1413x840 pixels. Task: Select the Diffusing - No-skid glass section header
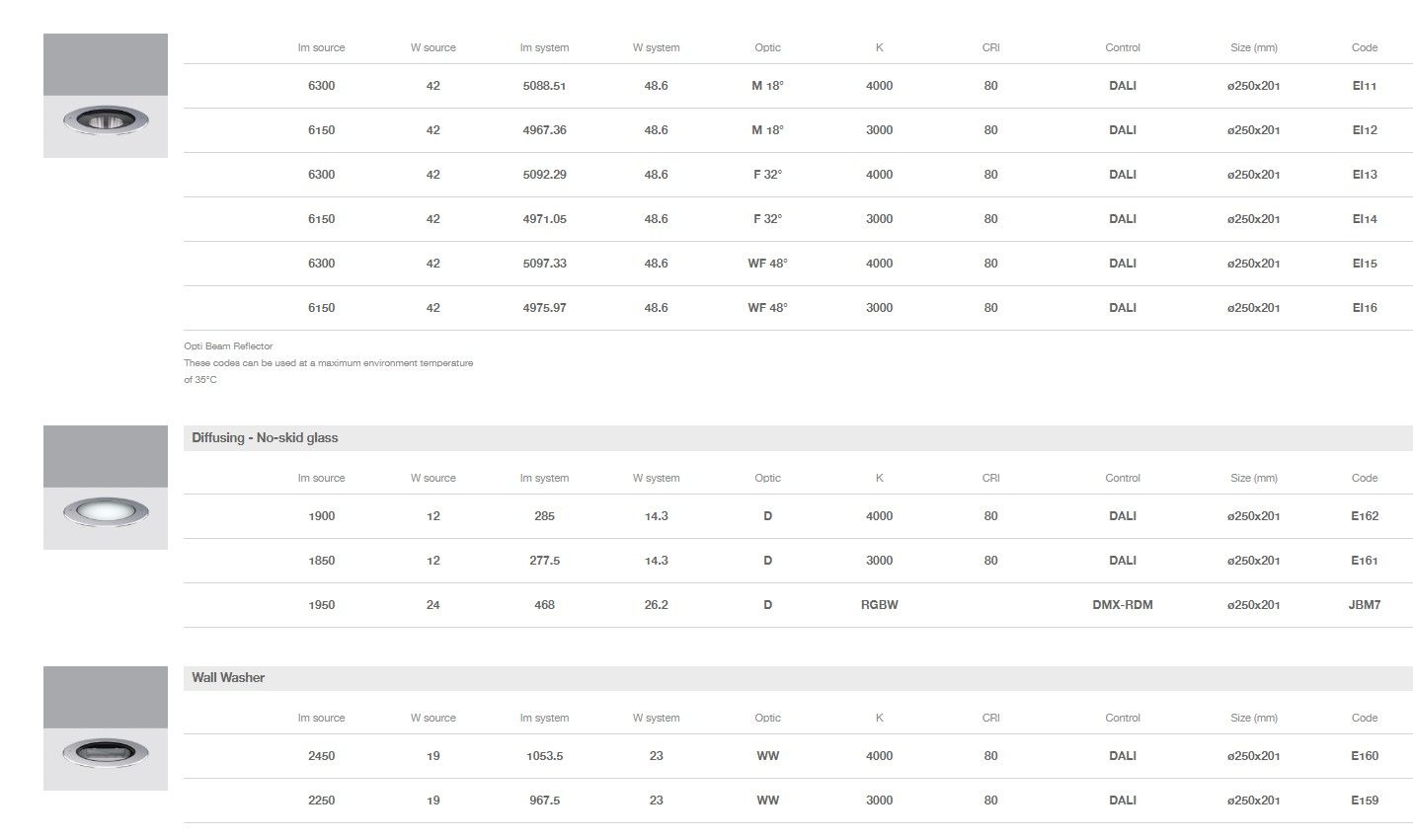[265, 438]
